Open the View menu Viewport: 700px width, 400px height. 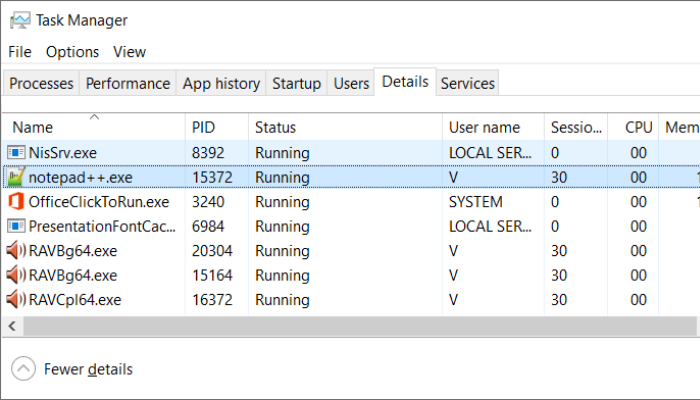[x=129, y=52]
